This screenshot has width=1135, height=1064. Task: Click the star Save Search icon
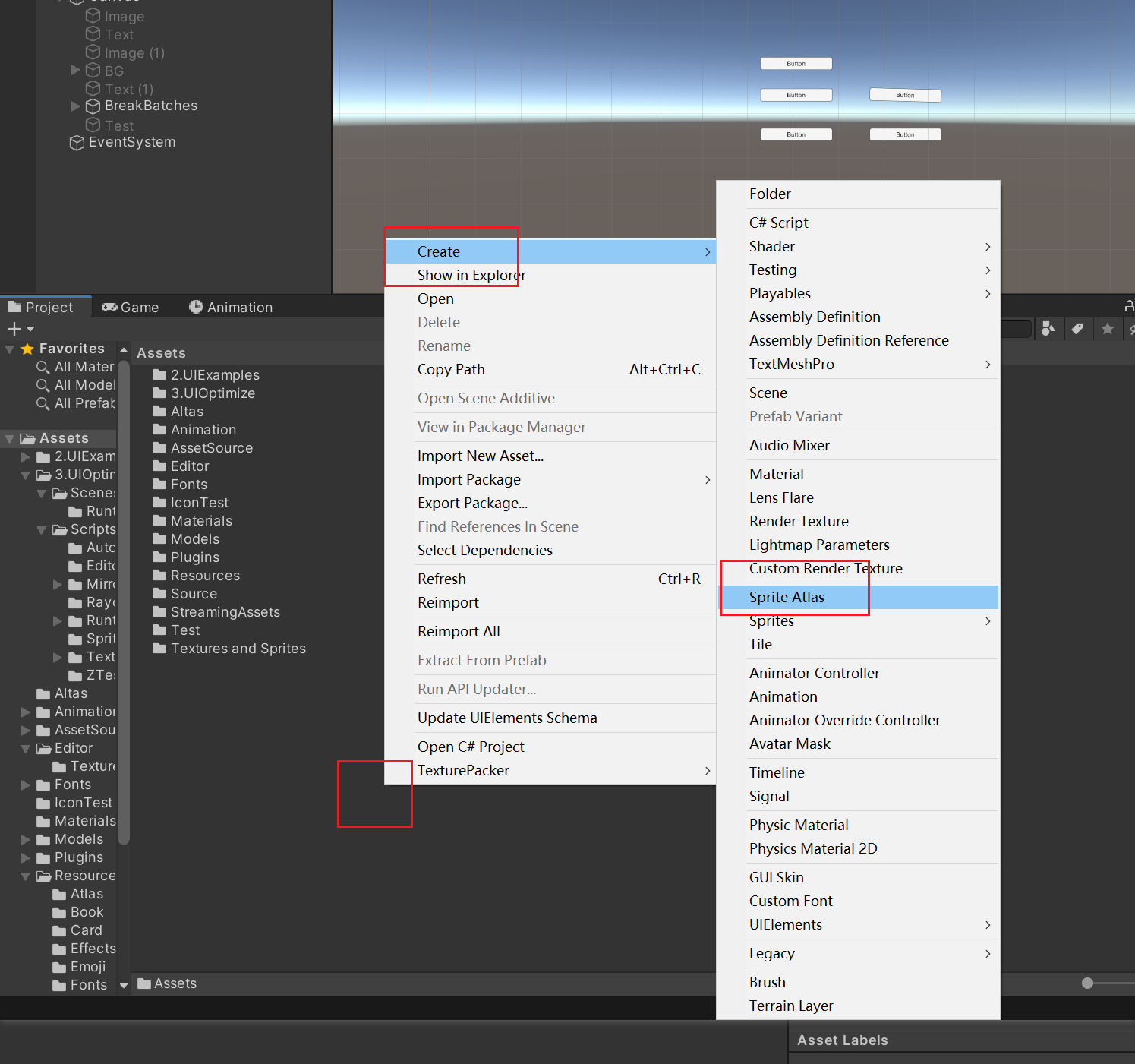(x=1108, y=329)
